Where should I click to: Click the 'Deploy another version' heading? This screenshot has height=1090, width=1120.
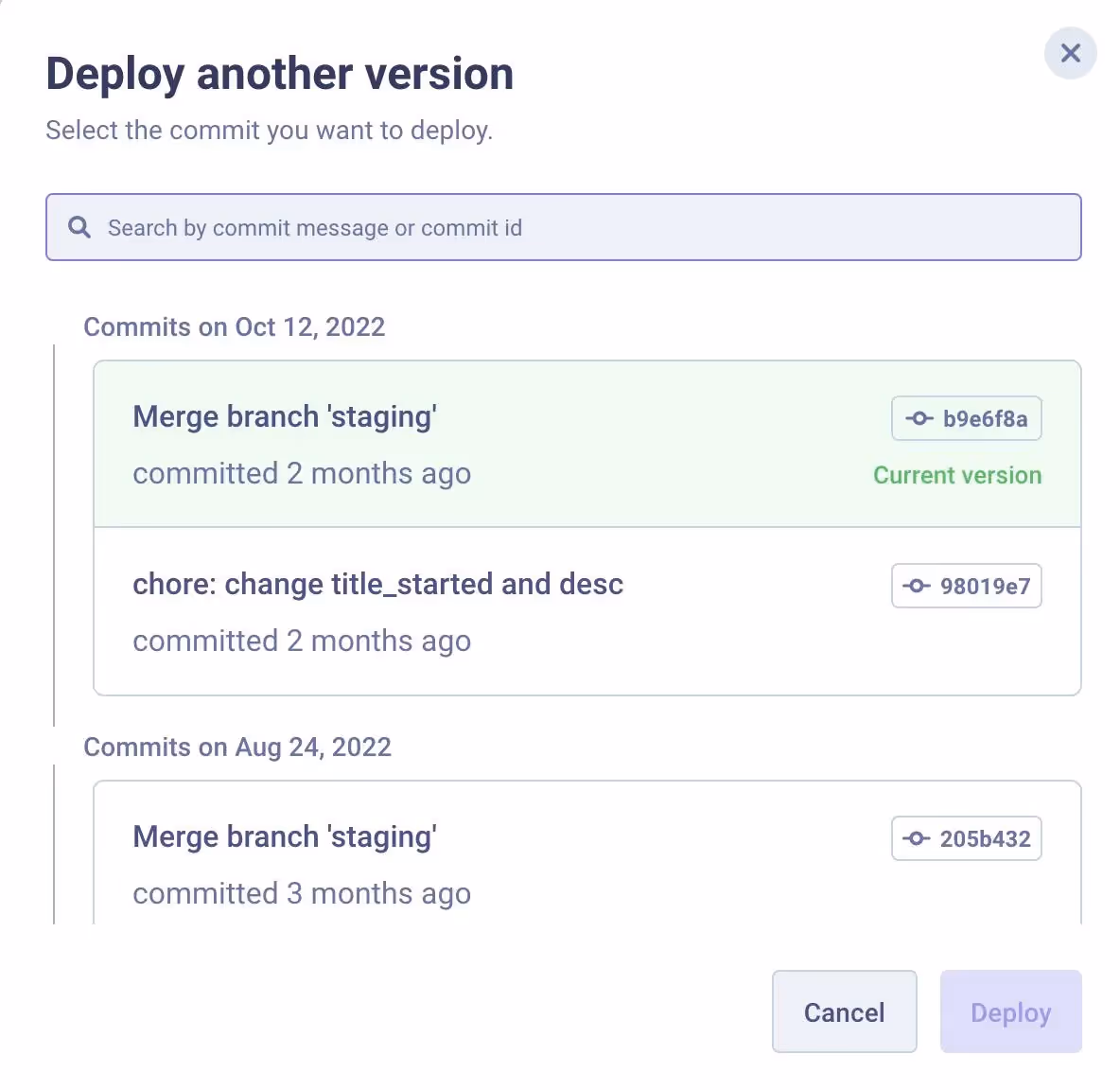point(280,73)
